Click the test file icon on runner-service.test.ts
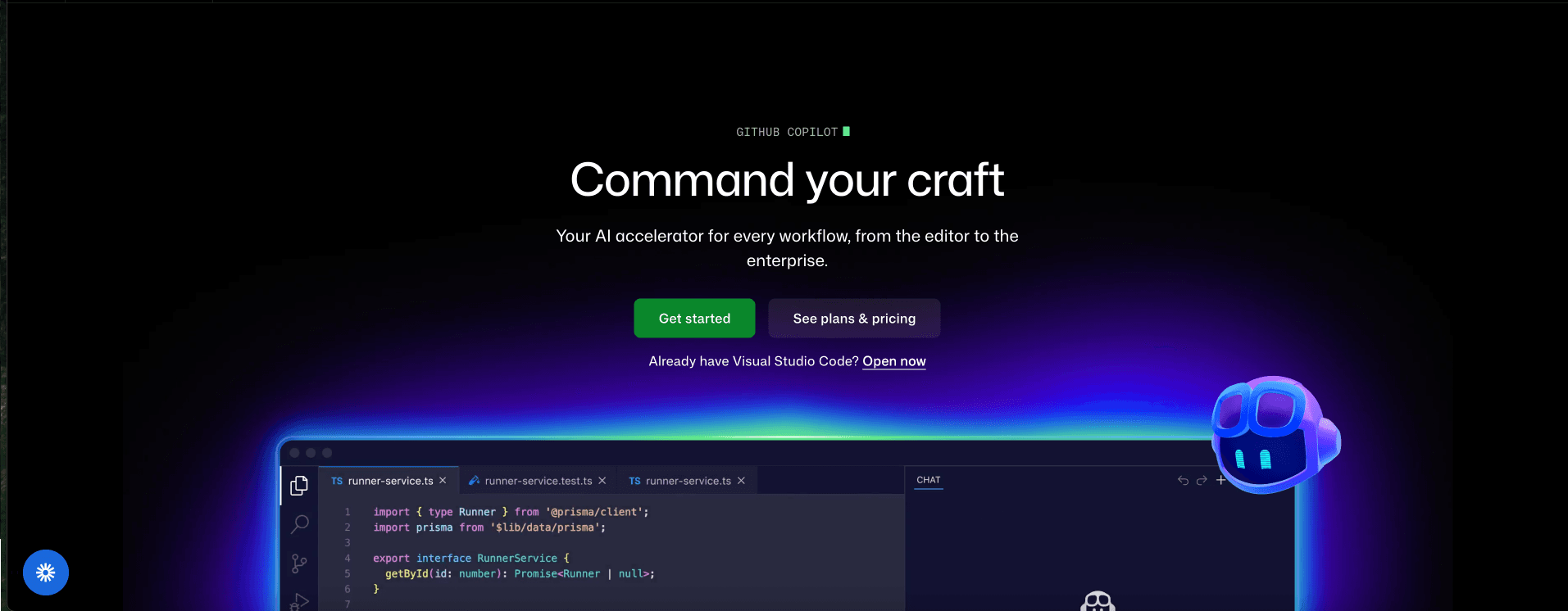This screenshot has height=611, width=1568. pyautogui.click(x=474, y=481)
